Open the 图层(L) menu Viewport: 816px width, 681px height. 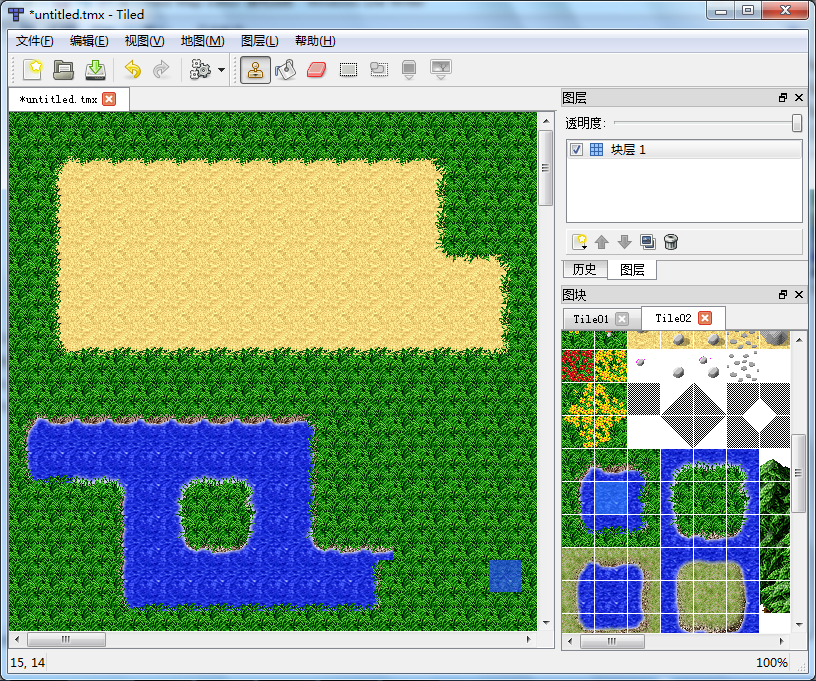pyautogui.click(x=260, y=41)
